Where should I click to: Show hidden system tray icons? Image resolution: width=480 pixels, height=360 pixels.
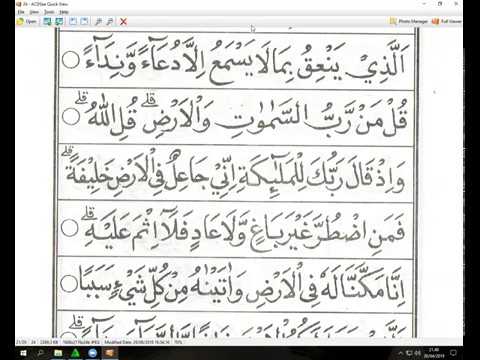[x=401, y=353]
